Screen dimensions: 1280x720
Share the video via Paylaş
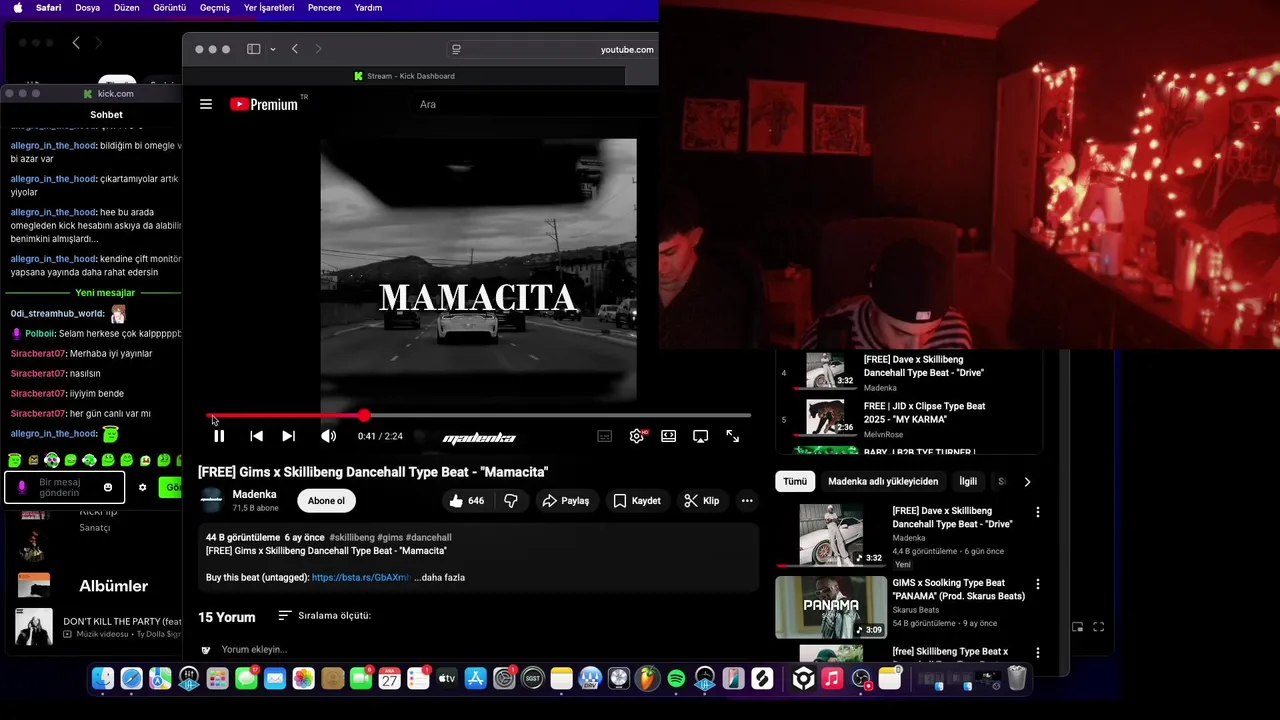click(x=566, y=501)
